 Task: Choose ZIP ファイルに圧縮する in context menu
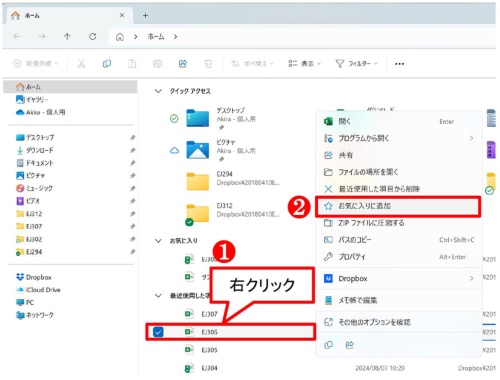coord(399,223)
